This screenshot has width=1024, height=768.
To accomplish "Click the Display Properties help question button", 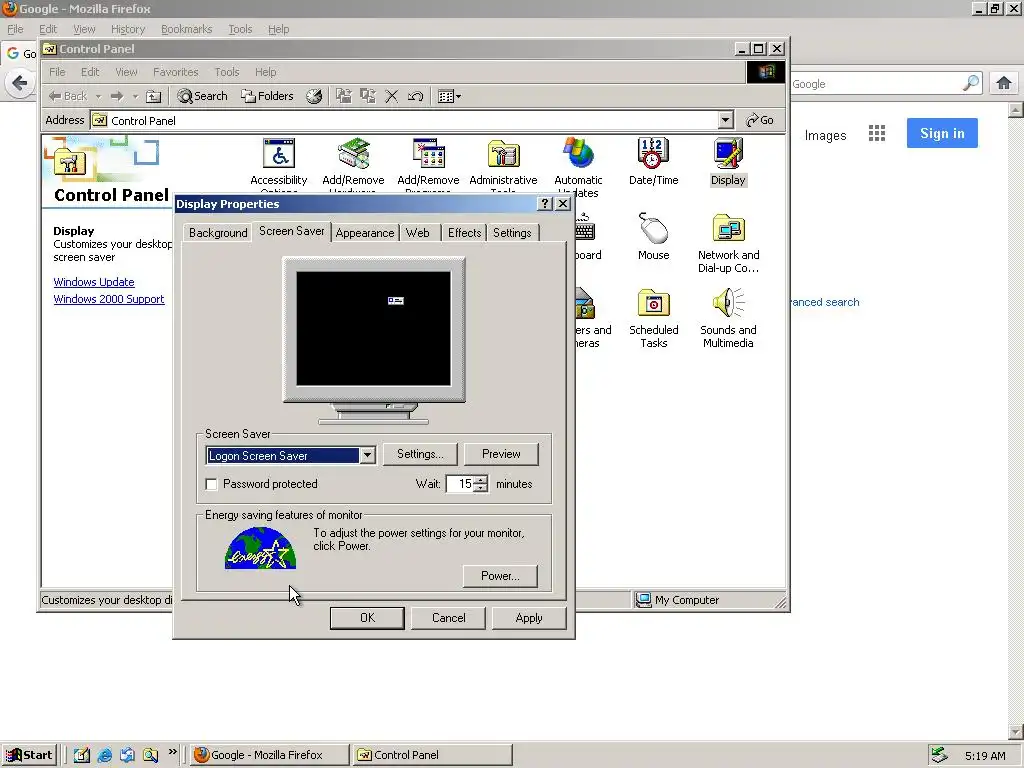I will 545,204.
